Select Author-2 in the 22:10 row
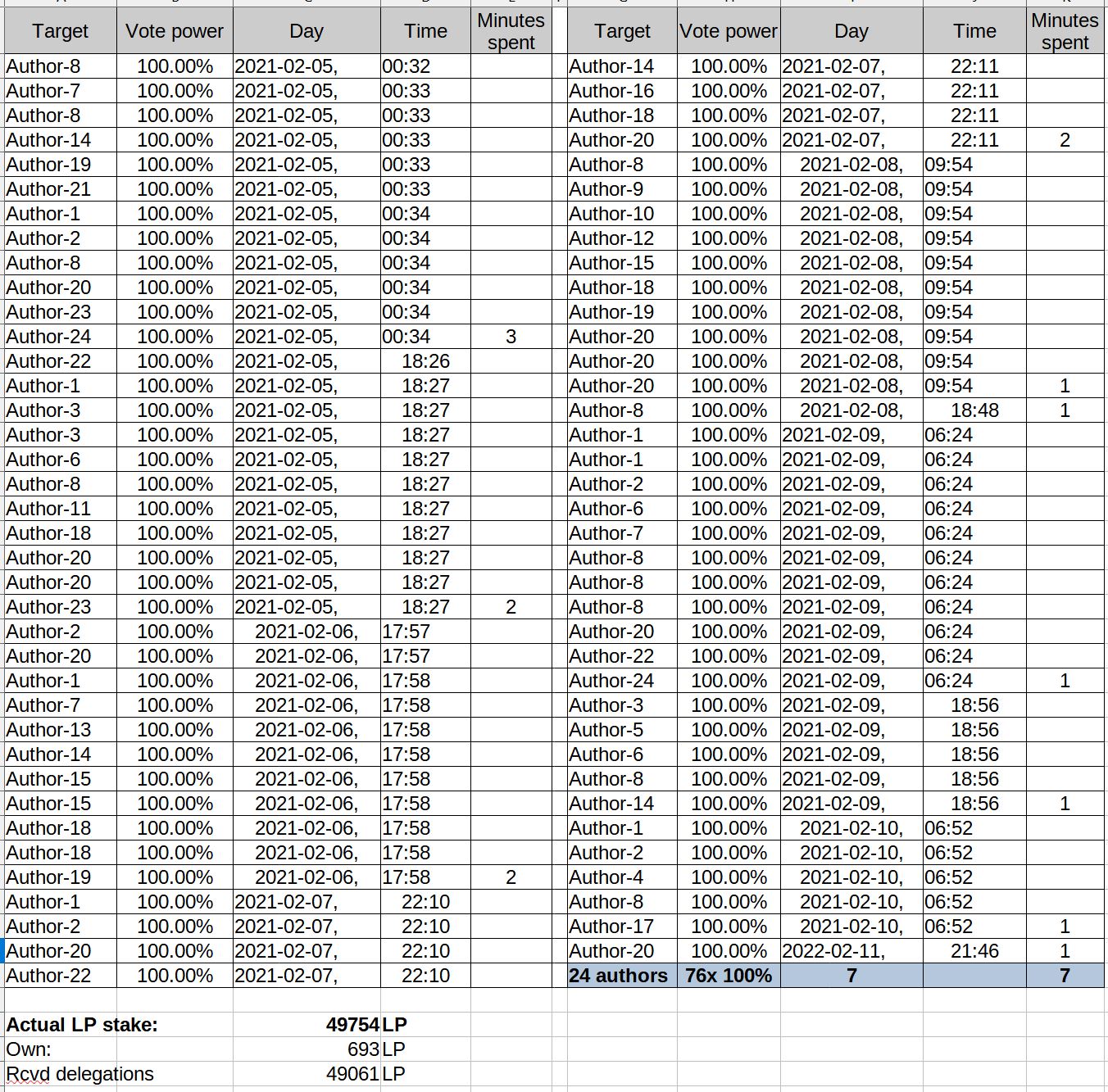The image size is (1108, 1092). click(61, 927)
